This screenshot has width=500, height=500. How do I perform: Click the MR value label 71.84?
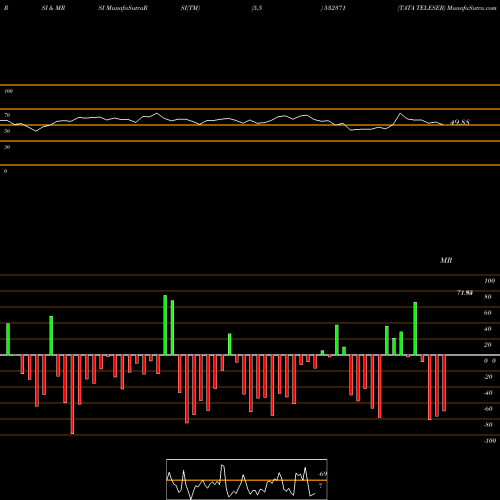coord(465,293)
